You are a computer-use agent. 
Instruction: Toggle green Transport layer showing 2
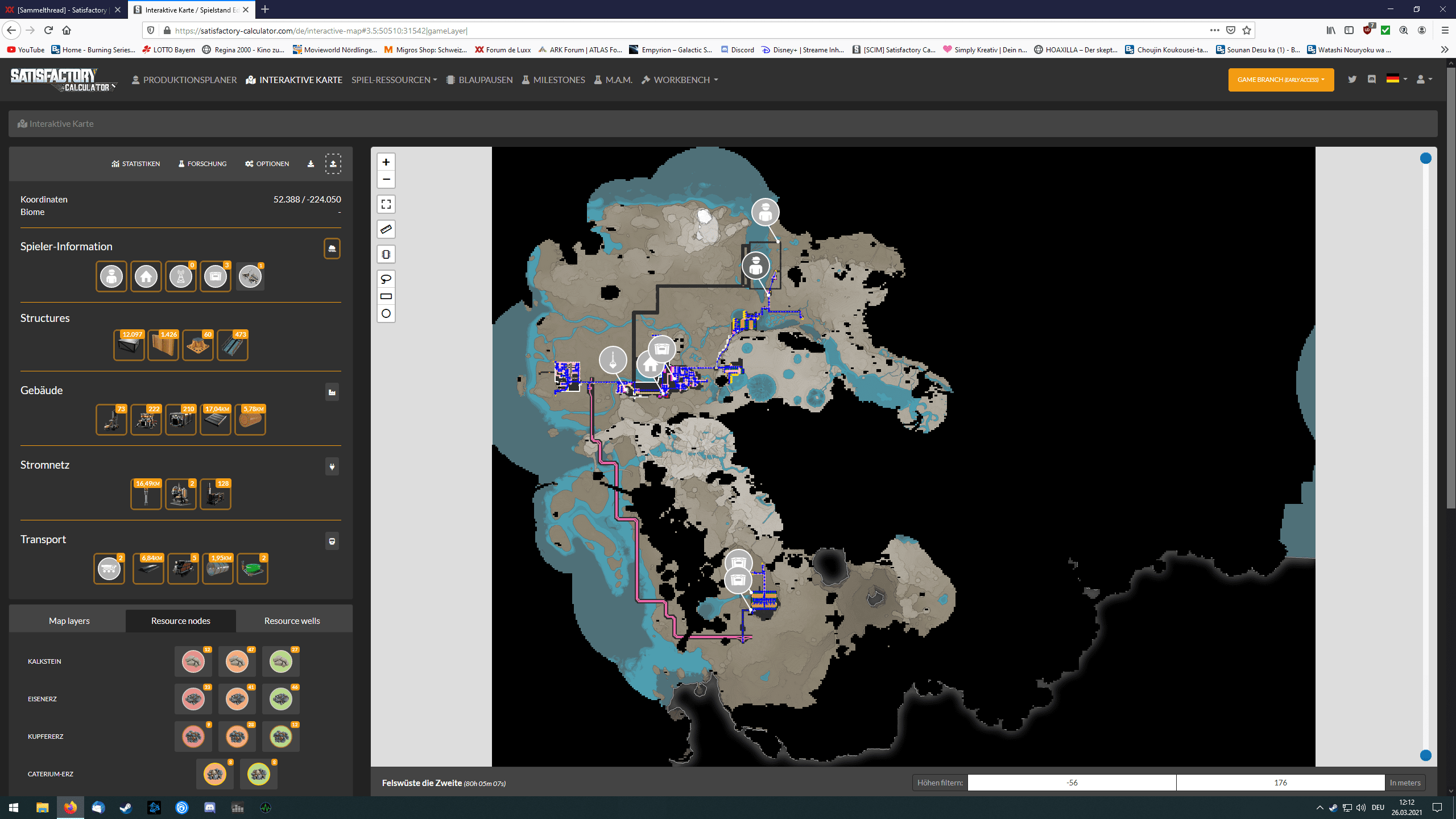click(253, 569)
